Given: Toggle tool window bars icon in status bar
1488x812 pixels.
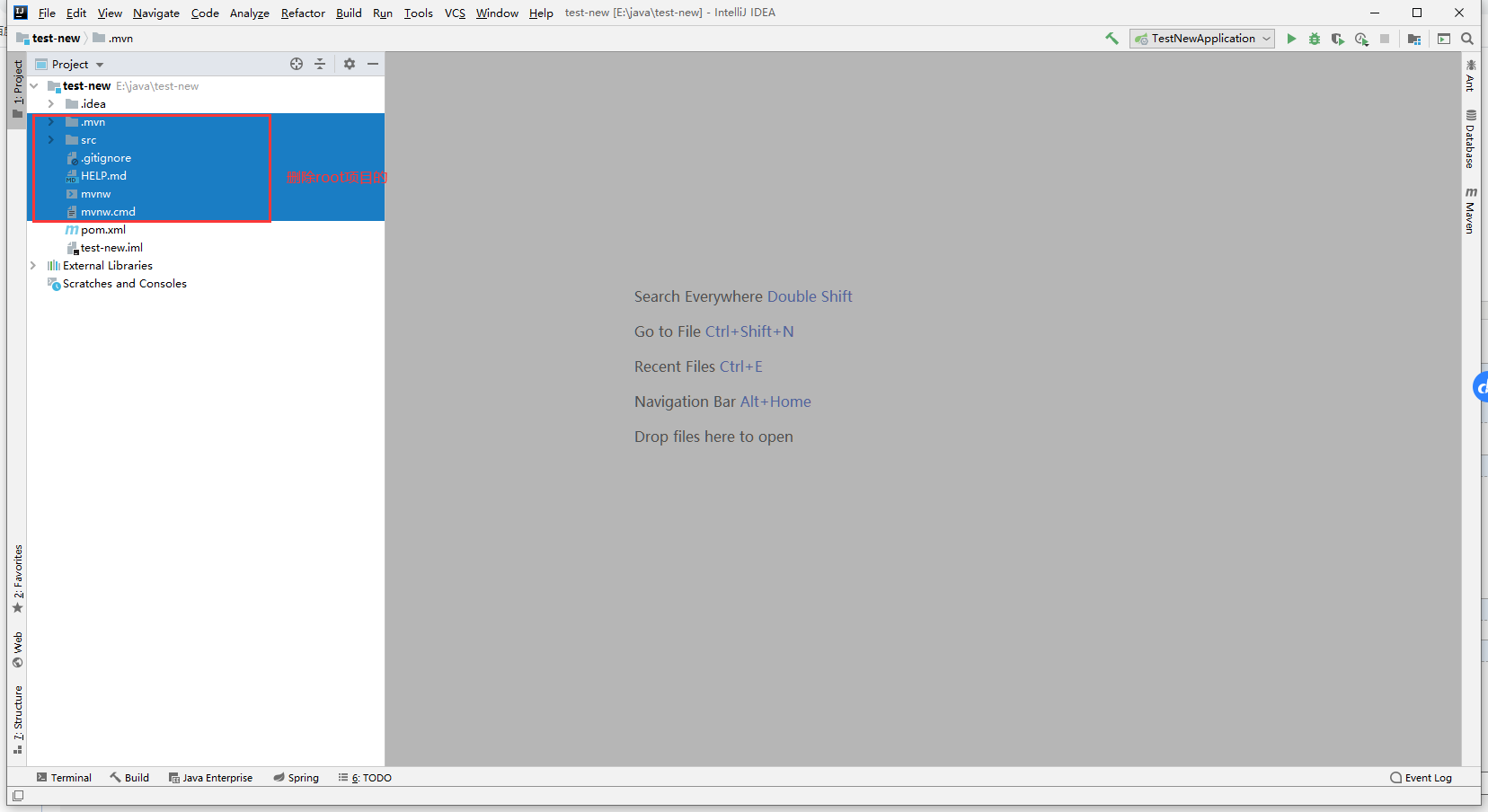Looking at the screenshot, I should click(18, 796).
